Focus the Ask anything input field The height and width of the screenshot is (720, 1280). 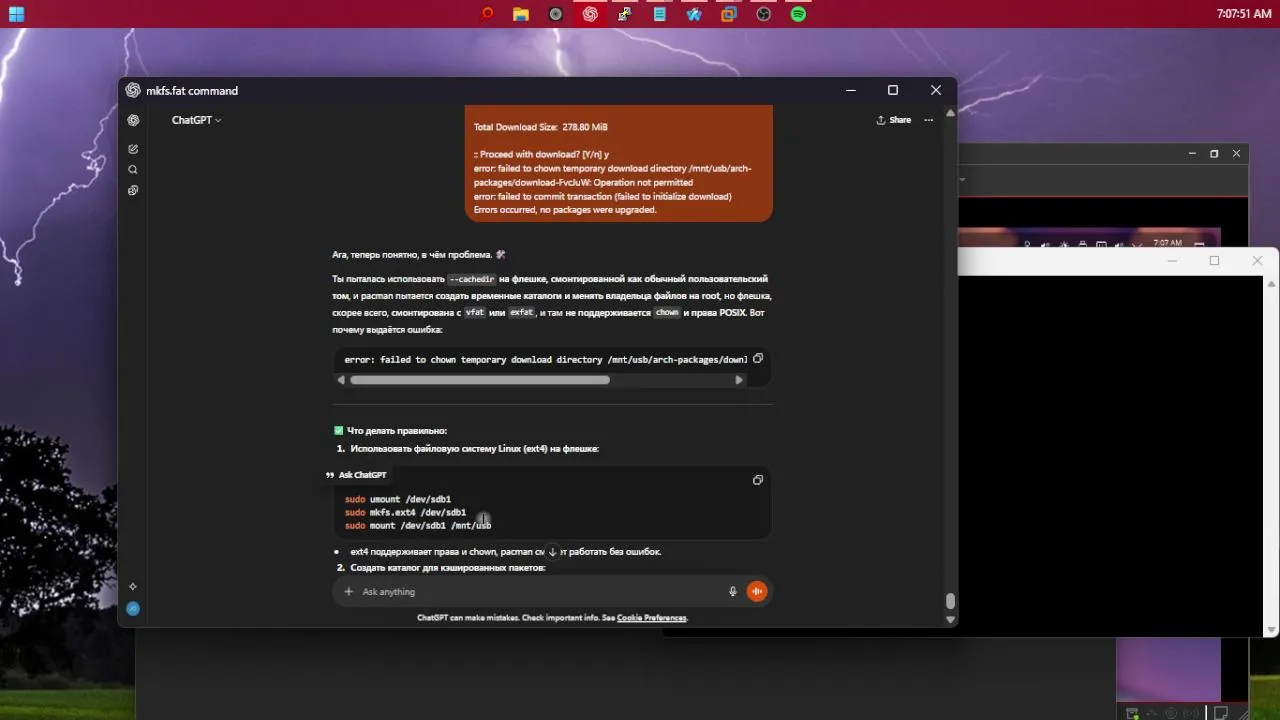540,592
